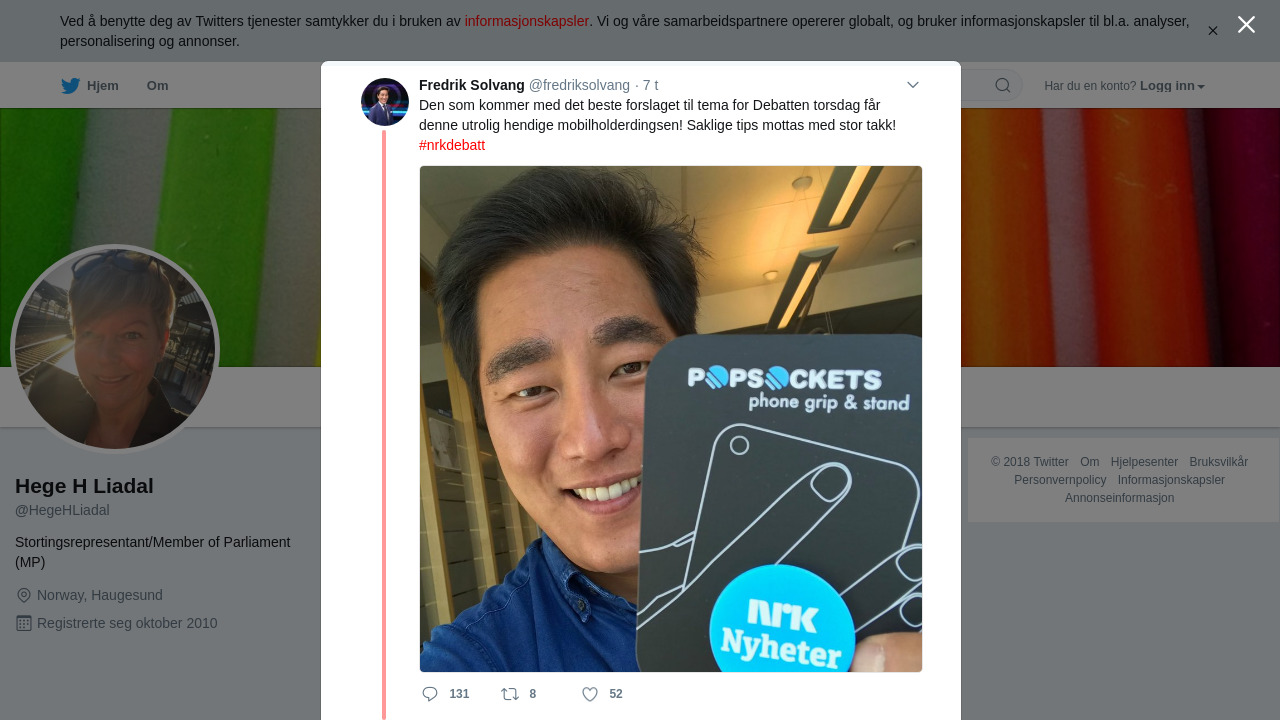Image resolution: width=1280 pixels, height=720 pixels.
Task: Open Personvernpolicy footer link
Action: click(x=1060, y=480)
